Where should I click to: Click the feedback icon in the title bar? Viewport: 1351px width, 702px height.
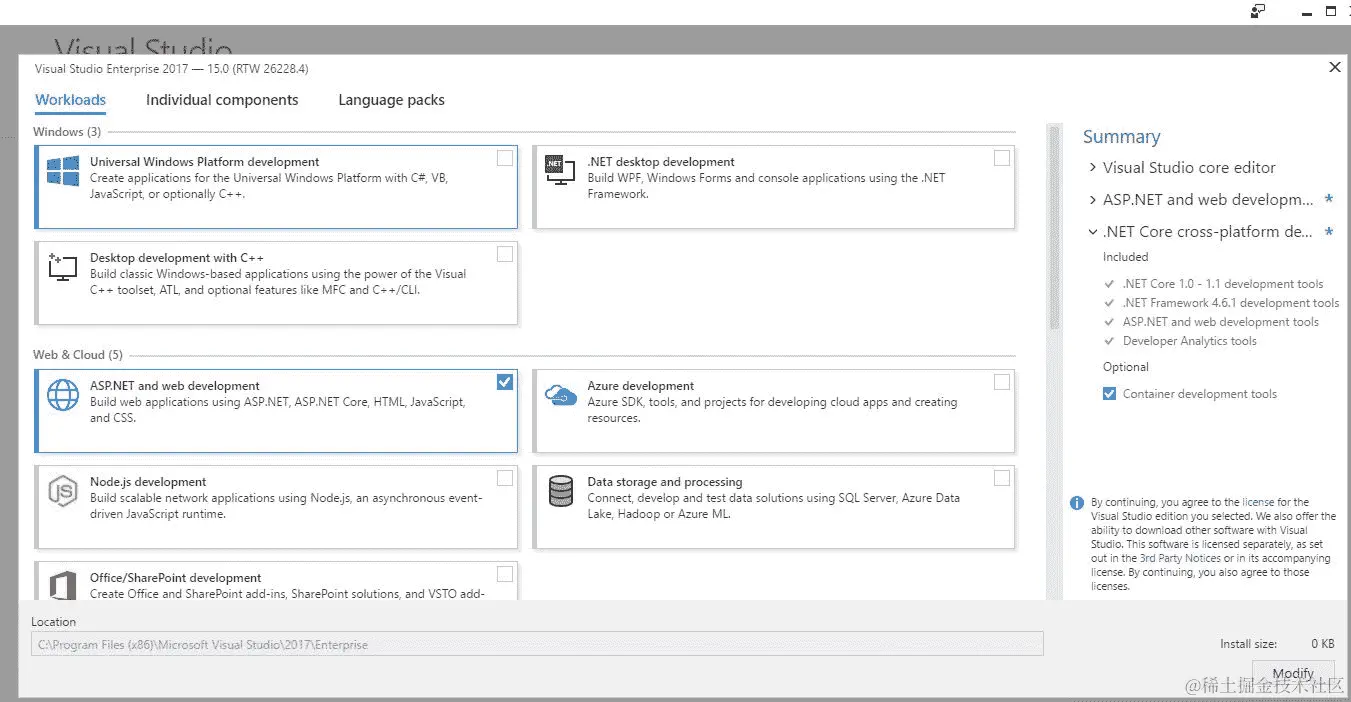click(x=1258, y=11)
